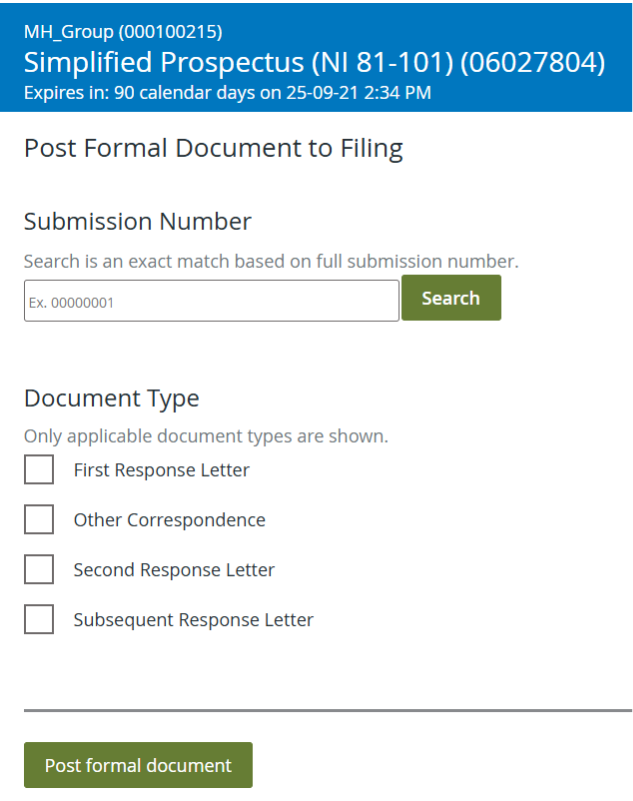Tick the First Response Letter checkbox
The width and height of the screenshot is (633, 801).
click(x=39, y=470)
